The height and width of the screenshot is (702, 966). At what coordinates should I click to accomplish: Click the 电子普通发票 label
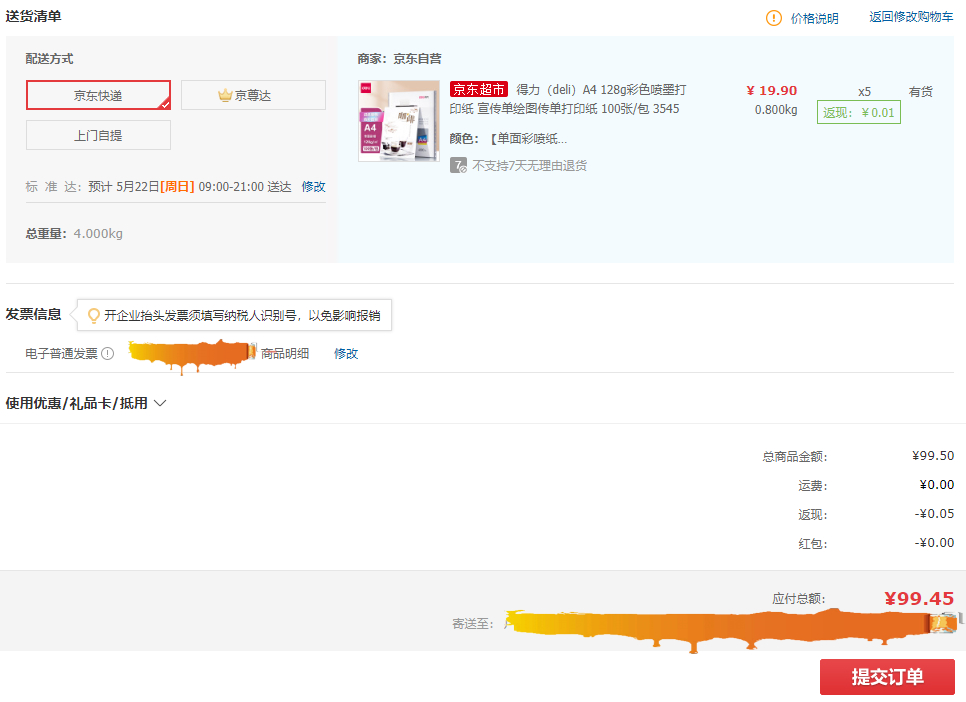pos(62,354)
